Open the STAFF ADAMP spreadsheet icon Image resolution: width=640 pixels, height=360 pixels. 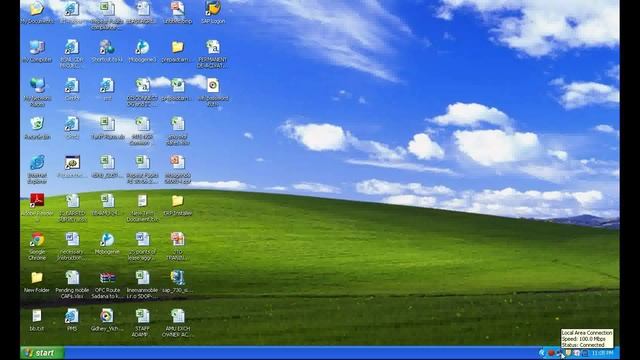coord(142,316)
